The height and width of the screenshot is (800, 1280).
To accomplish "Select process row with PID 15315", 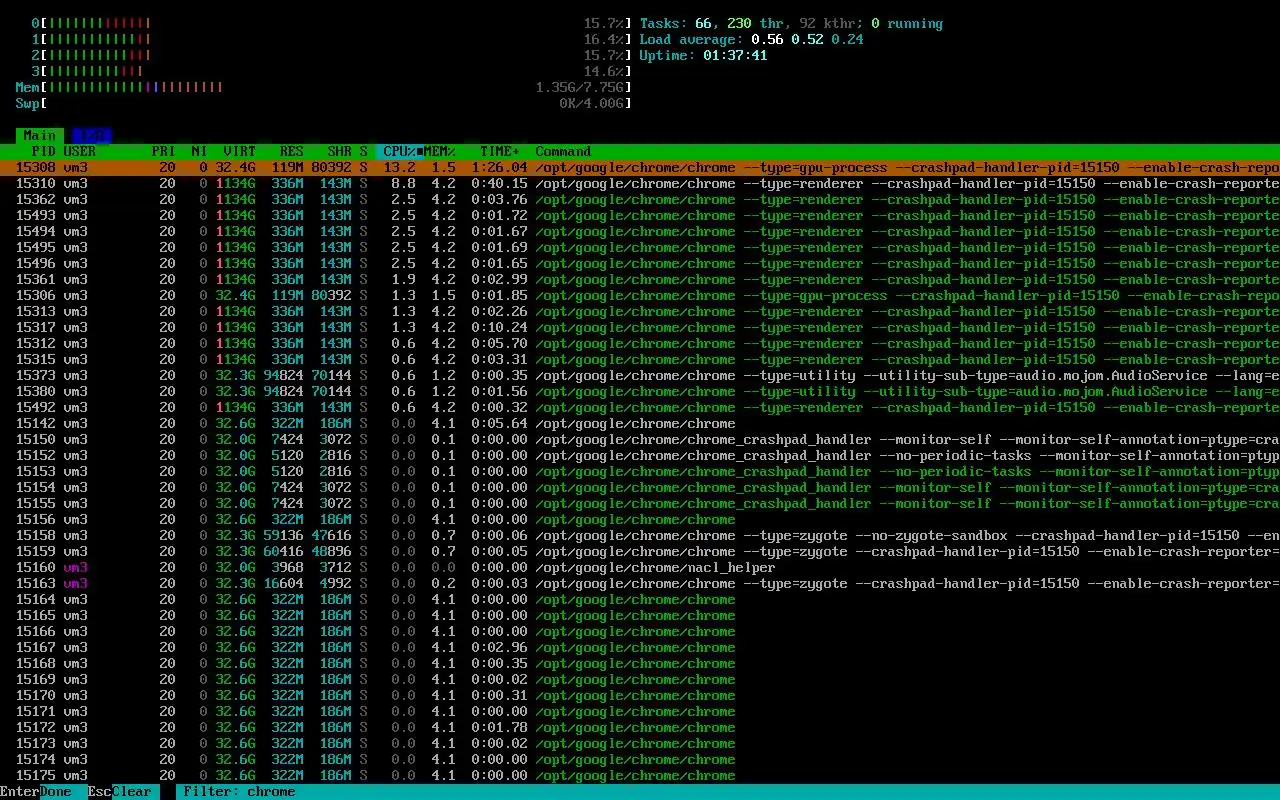I will 640,359.
